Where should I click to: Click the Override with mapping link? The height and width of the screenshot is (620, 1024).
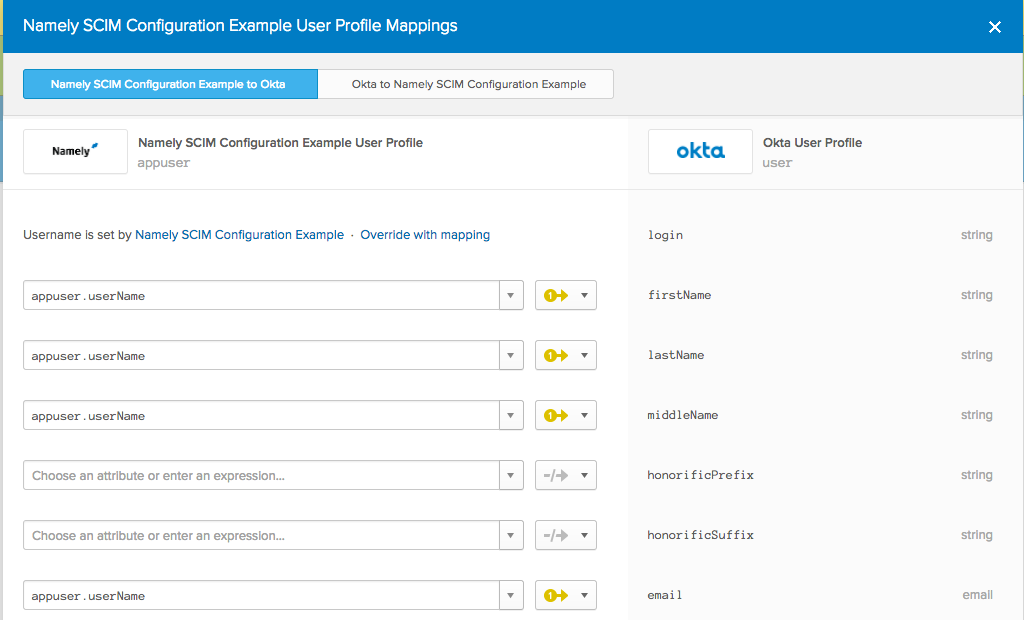click(x=425, y=235)
